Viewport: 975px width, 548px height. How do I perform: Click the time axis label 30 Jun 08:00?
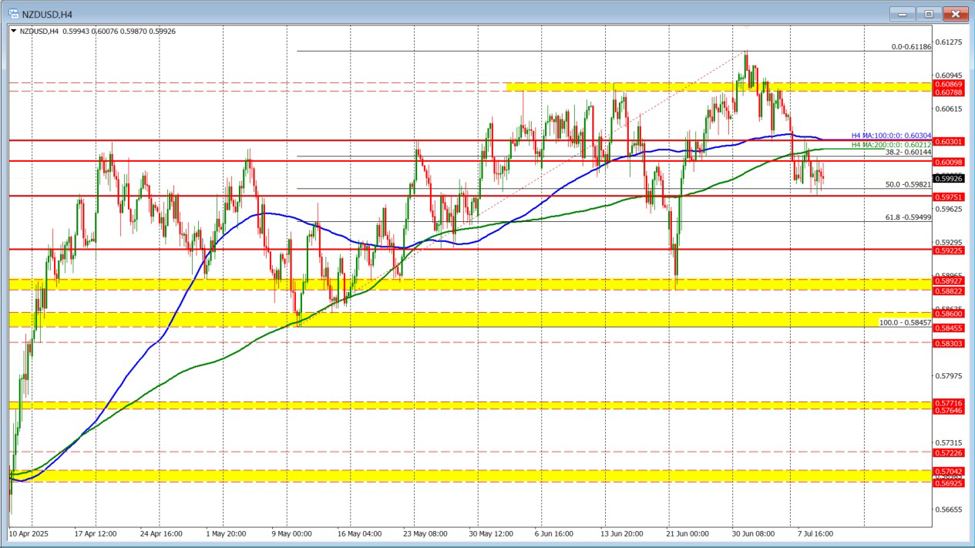tap(753, 534)
